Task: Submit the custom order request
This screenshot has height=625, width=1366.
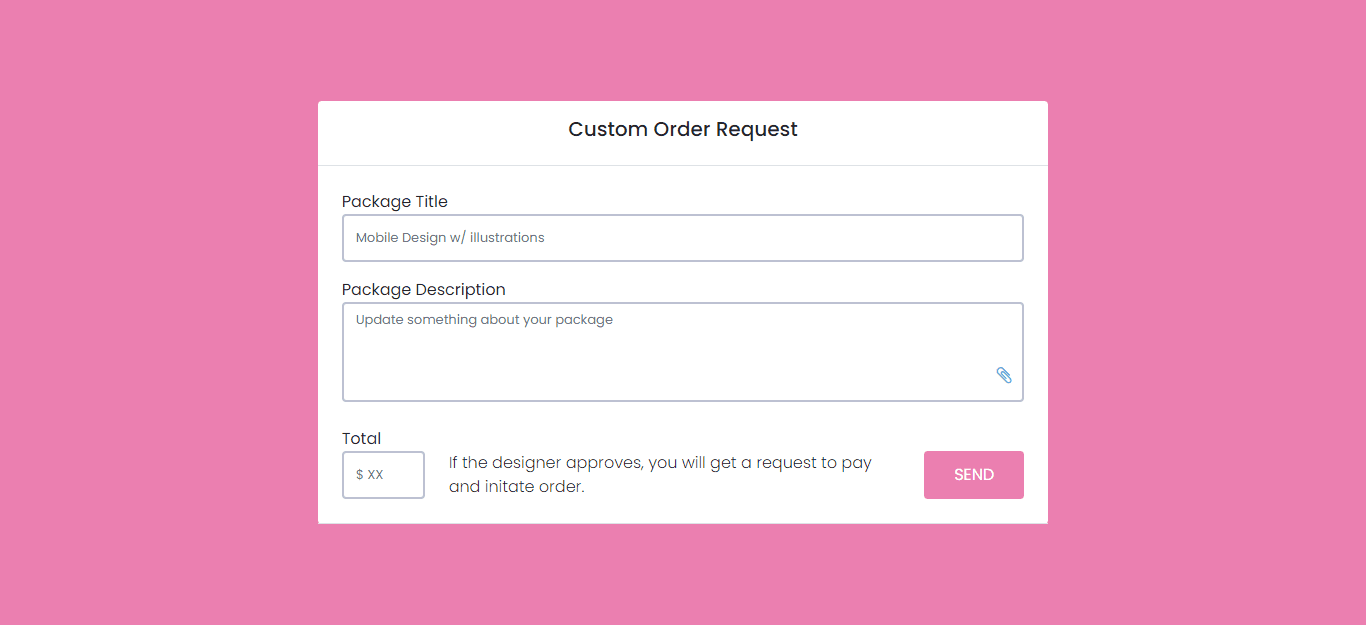Action: point(973,474)
